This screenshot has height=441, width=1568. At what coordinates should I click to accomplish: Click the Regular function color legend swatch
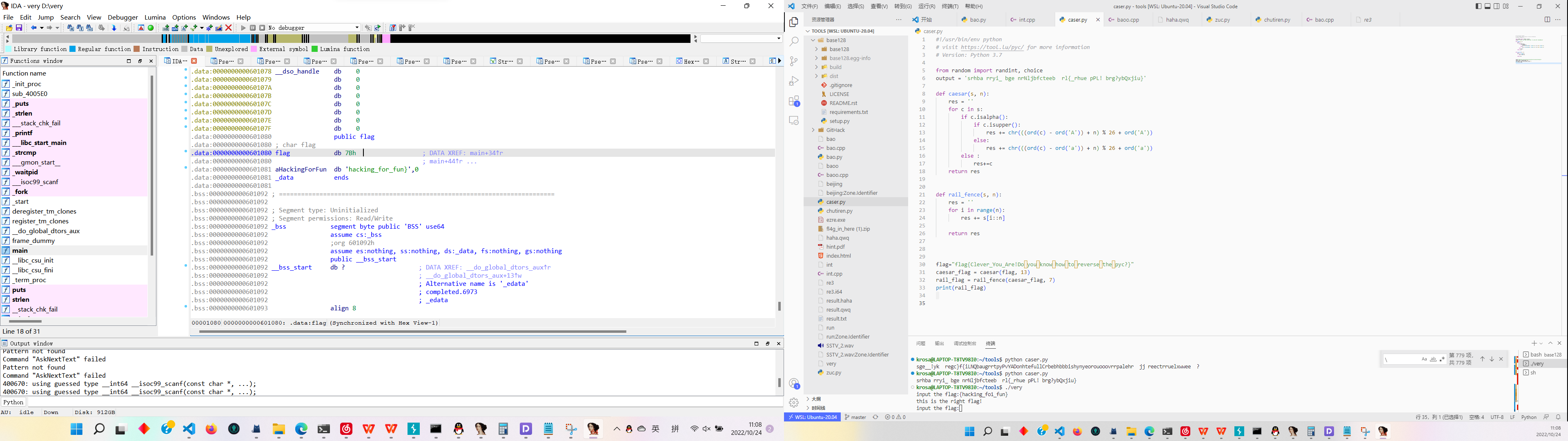tap(72, 49)
